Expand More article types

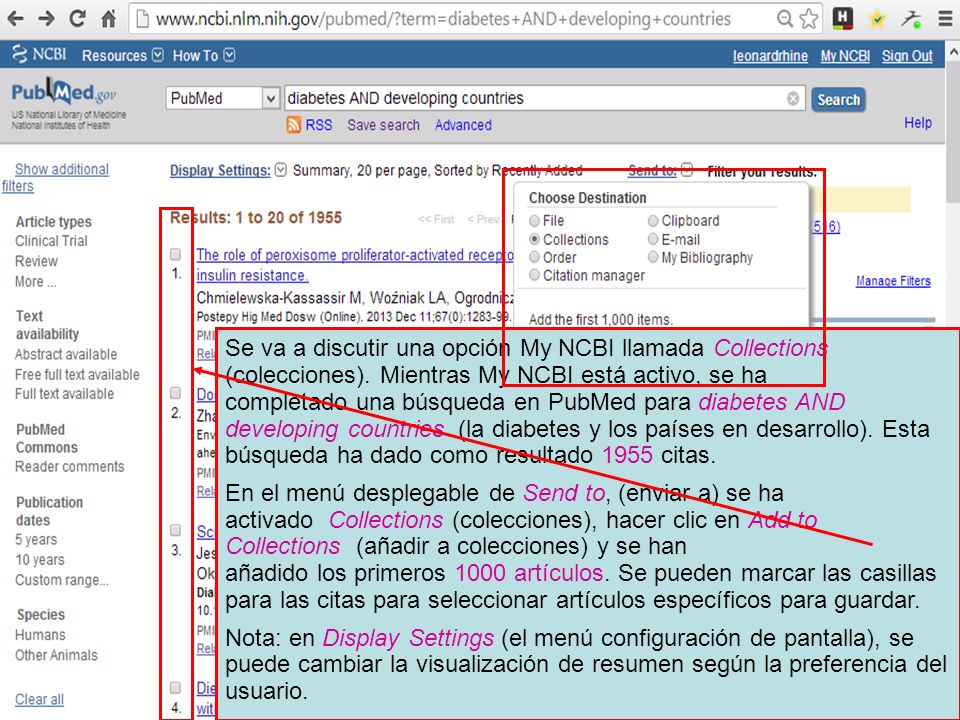point(36,282)
